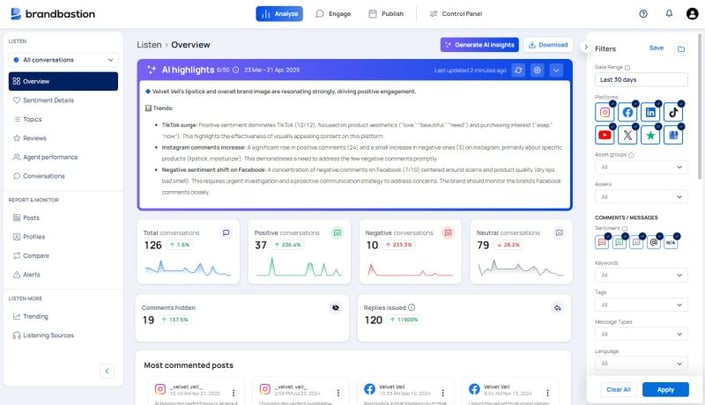Expand the Language dropdown

pyautogui.click(x=641, y=363)
